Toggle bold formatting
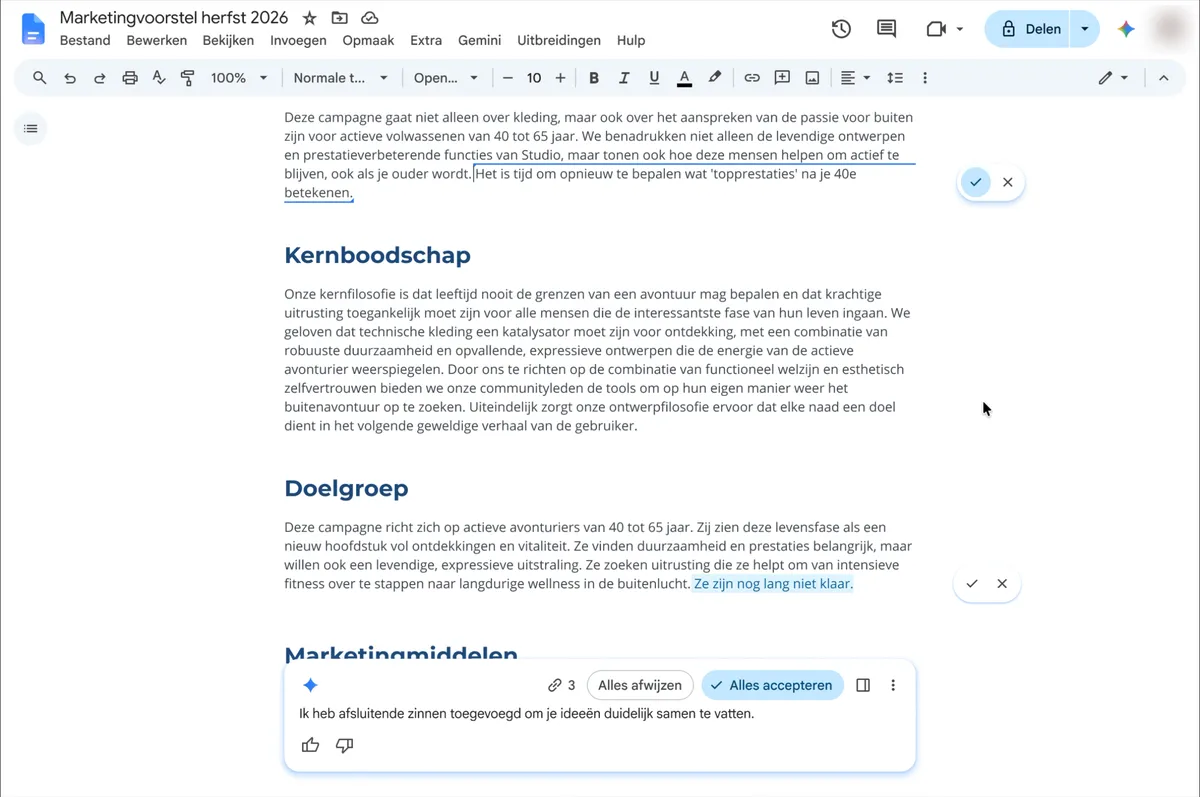The height and width of the screenshot is (797, 1200). tap(594, 78)
